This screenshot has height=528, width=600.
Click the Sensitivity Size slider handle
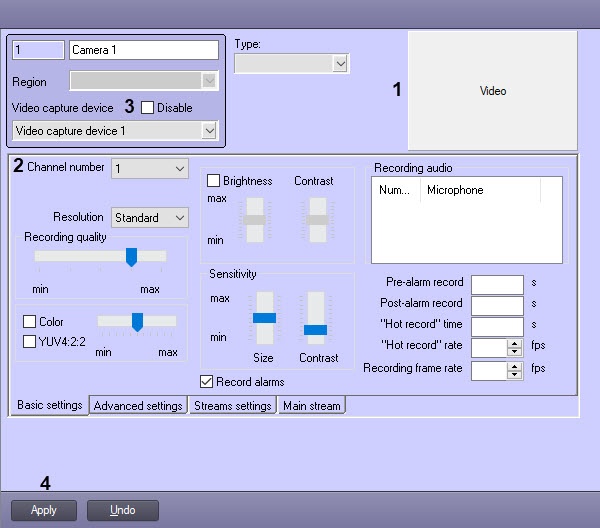[x=263, y=318]
